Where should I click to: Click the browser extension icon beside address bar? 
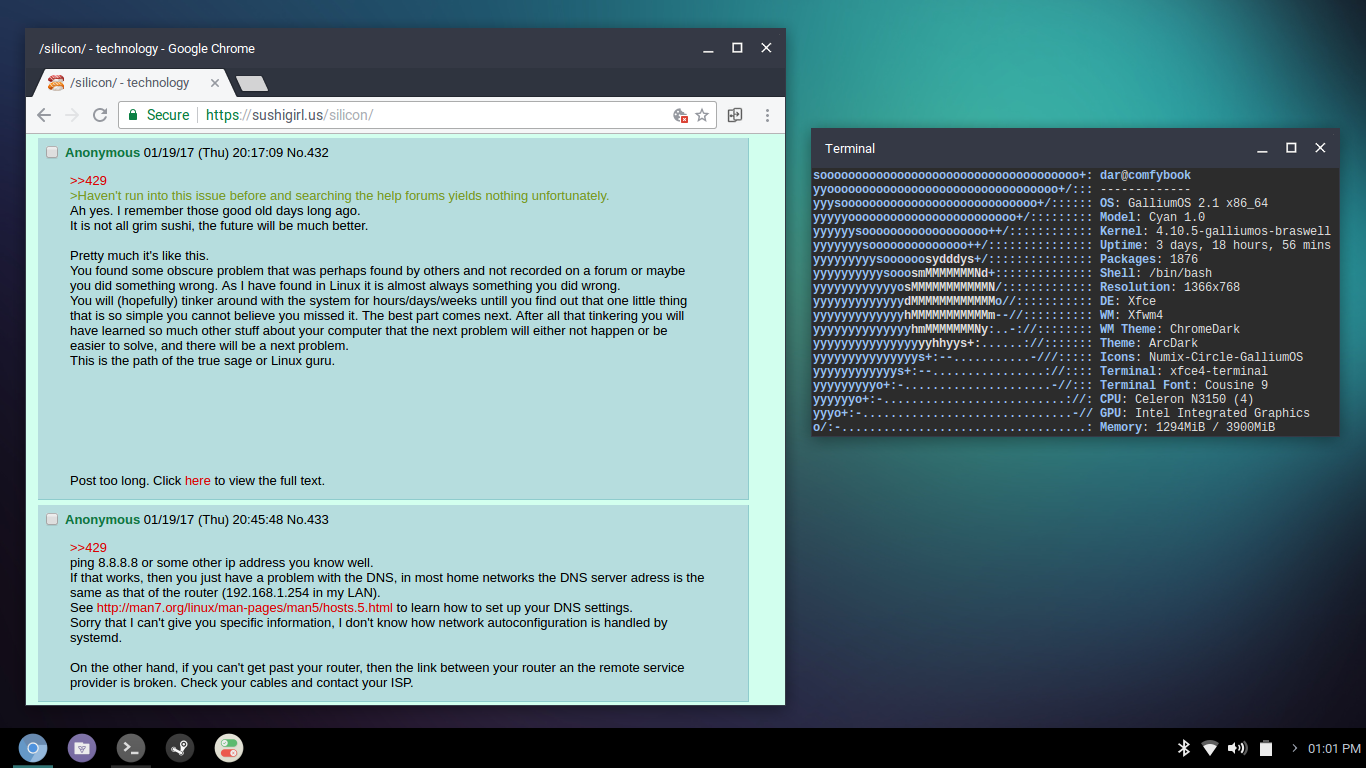click(735, 115)
